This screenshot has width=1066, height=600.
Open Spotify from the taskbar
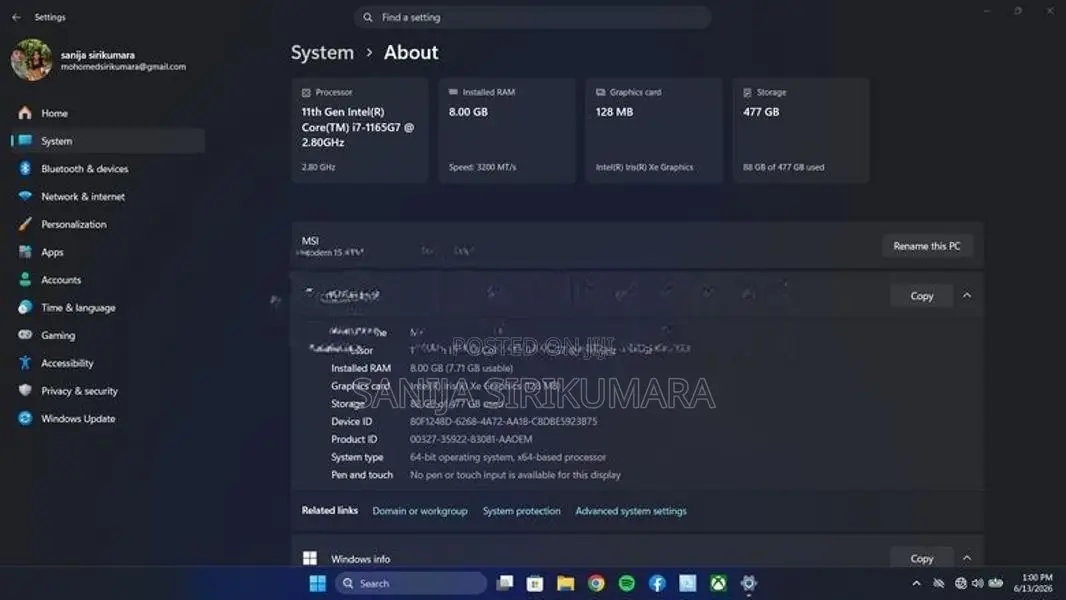[627, 583]
